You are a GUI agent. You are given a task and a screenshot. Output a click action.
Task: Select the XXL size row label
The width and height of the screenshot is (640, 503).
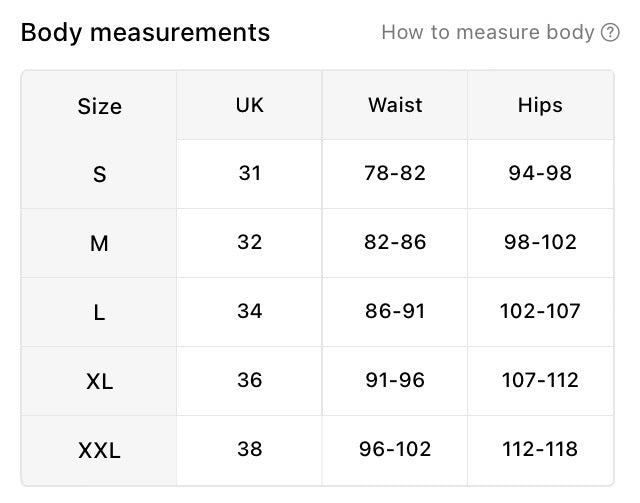[99, 451]
